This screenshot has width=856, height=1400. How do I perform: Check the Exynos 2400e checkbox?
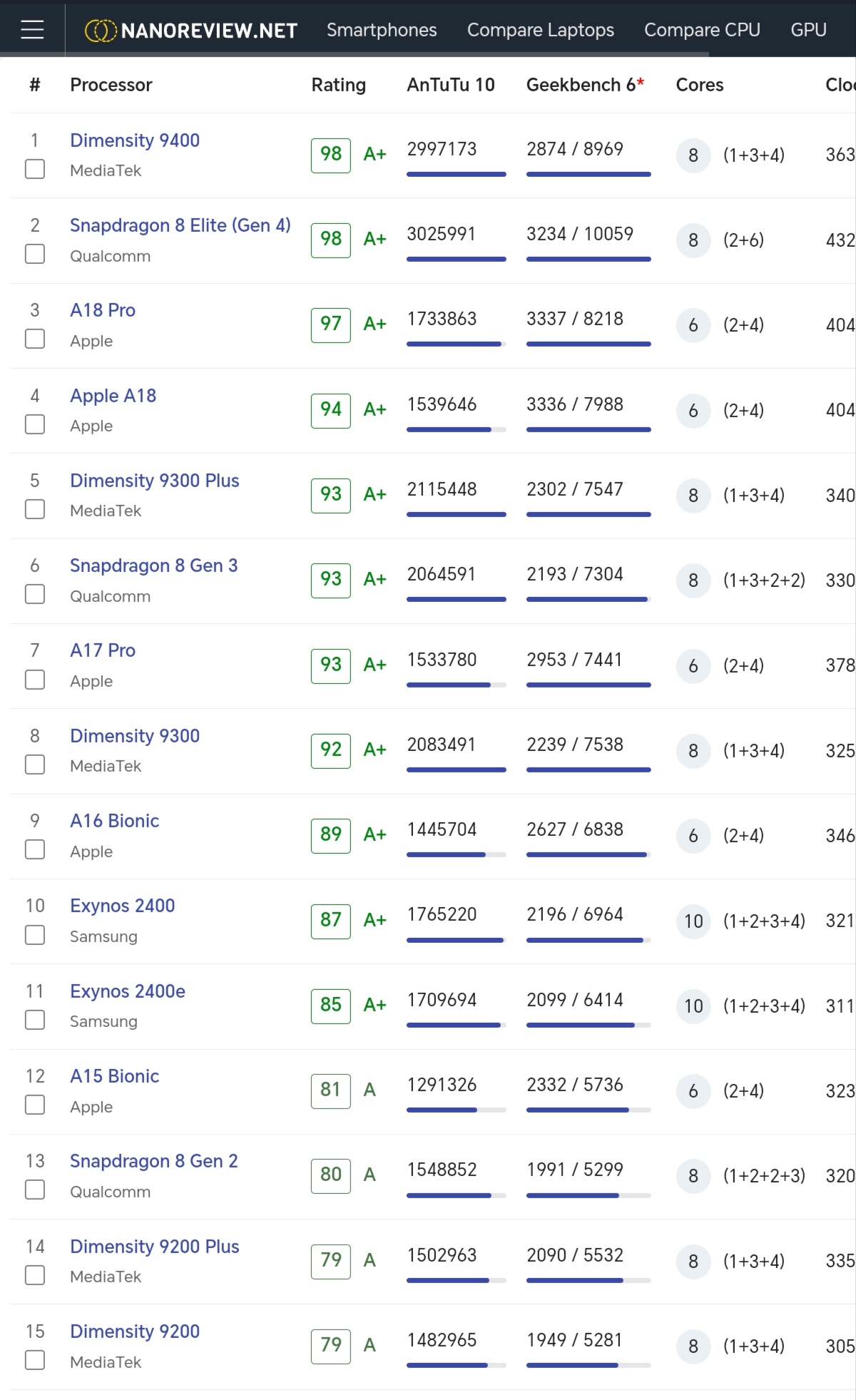click(x=35, y=1020)
